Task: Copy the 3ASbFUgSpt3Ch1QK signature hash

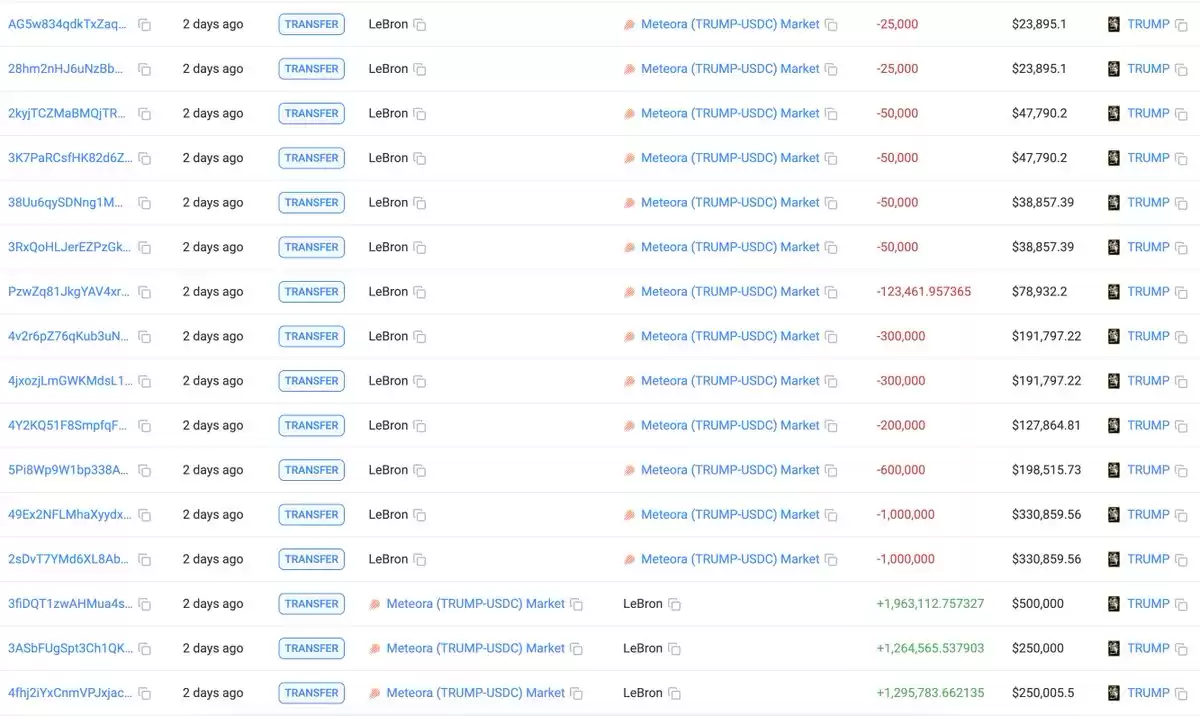Action: click(145, 649)
